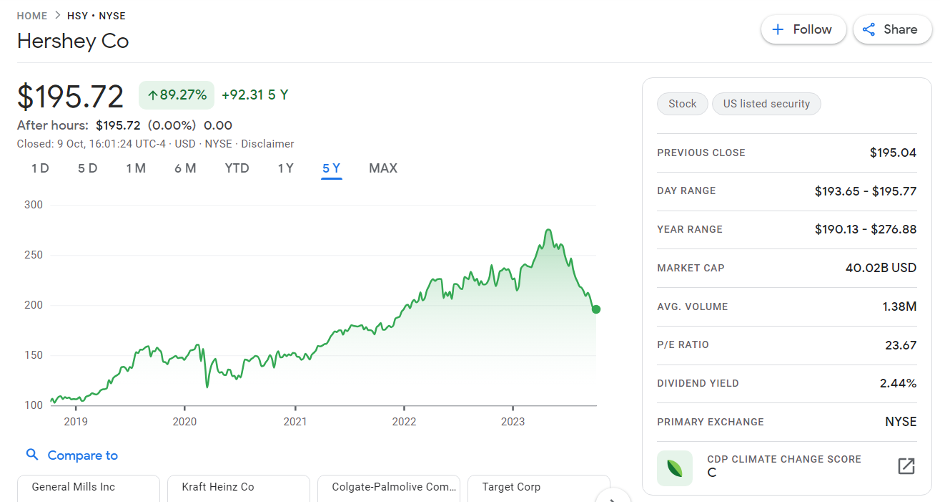This screenshot has height=502, width=941.
Task: Select the 6M time range
Action: pos(185,168)
